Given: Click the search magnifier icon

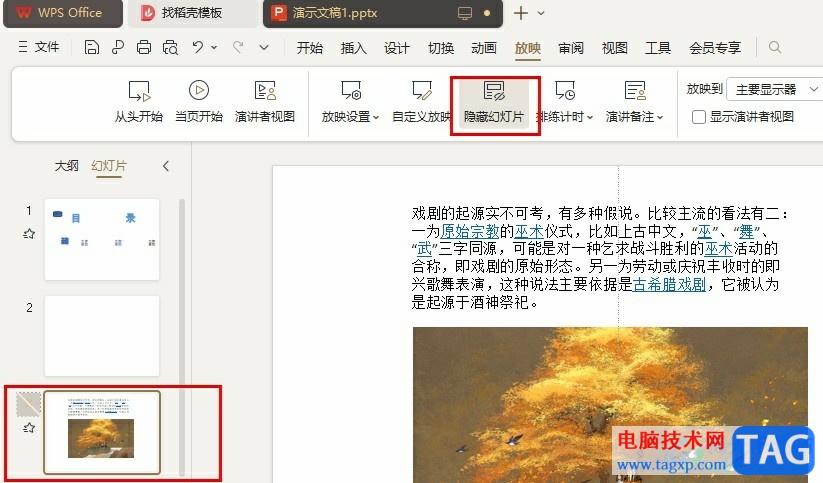Looking at the screenshot, I should [775, 47].
